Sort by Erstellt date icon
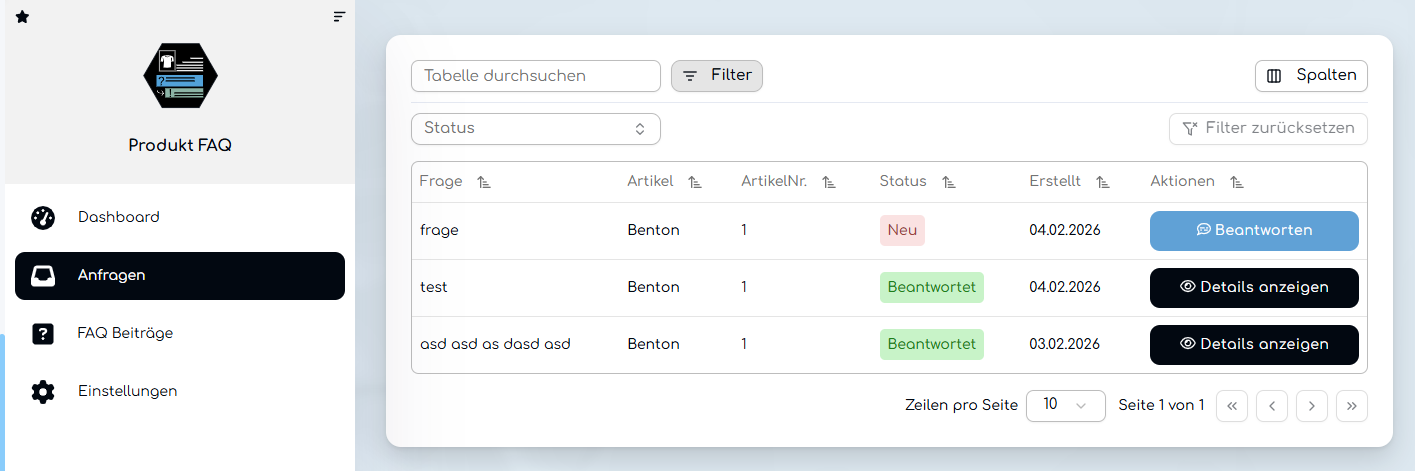The height and width of the screenshot is (471, 1415). pyautogui.click(x=1103, y=182)
